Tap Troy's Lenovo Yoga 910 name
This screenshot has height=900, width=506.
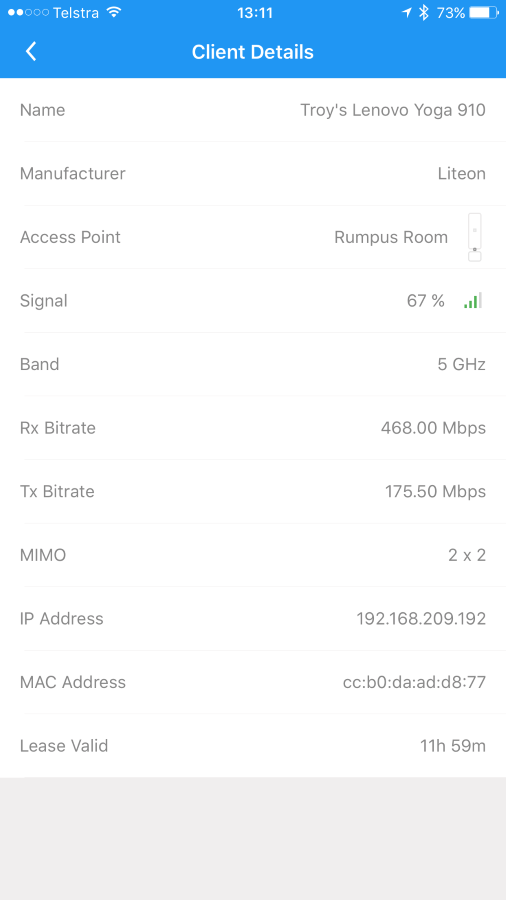pyautogui.click(x=393, y=110)
